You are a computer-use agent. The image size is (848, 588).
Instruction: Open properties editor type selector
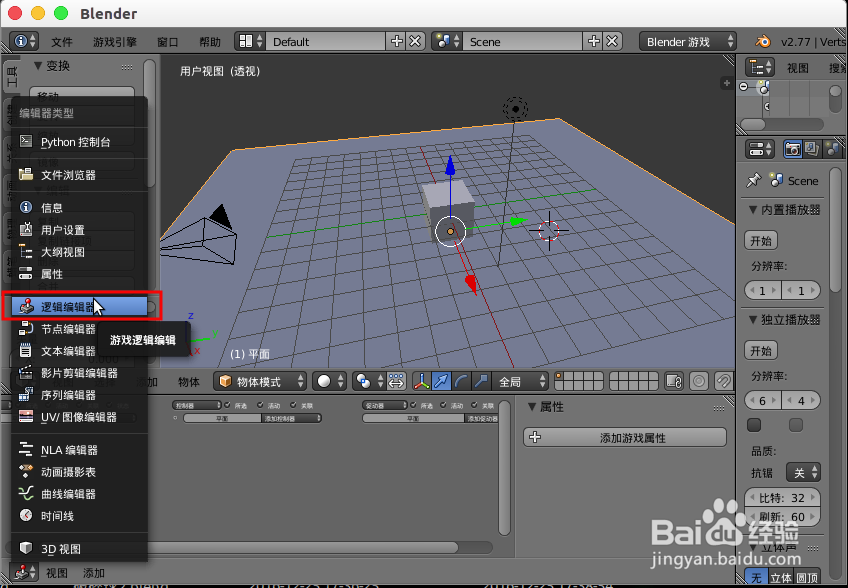760,149
